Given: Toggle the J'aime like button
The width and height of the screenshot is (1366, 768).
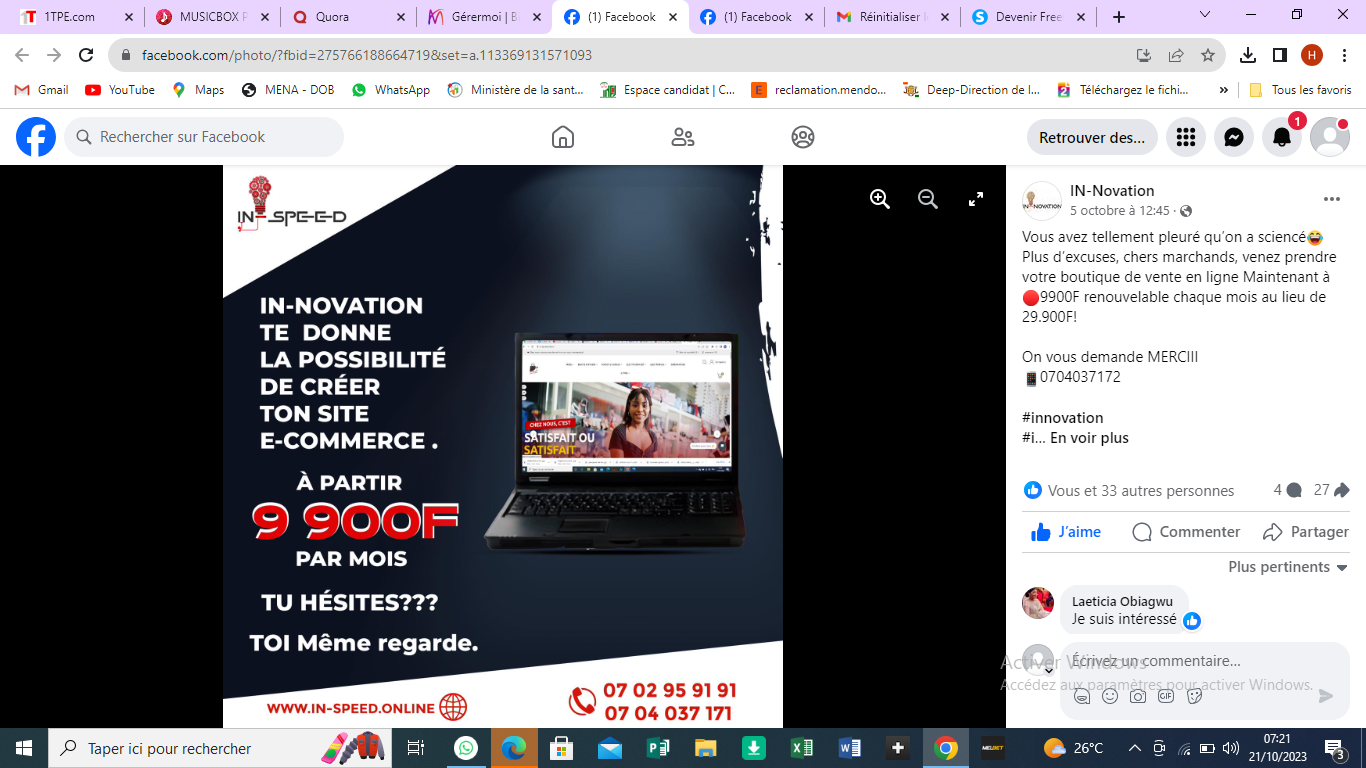Looking at the screenshot, I should point(1066,532).
